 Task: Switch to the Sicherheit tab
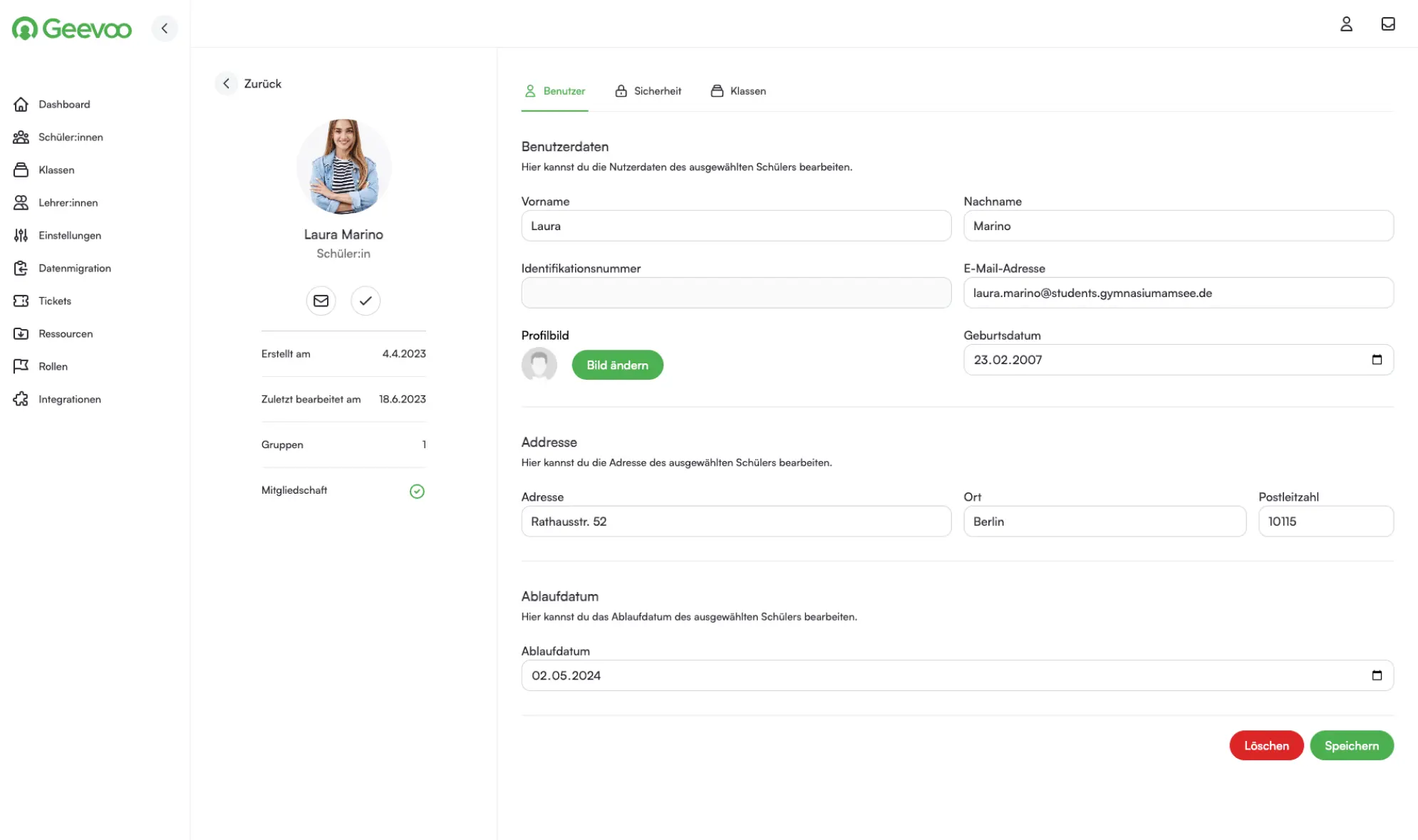click(648, 91)
